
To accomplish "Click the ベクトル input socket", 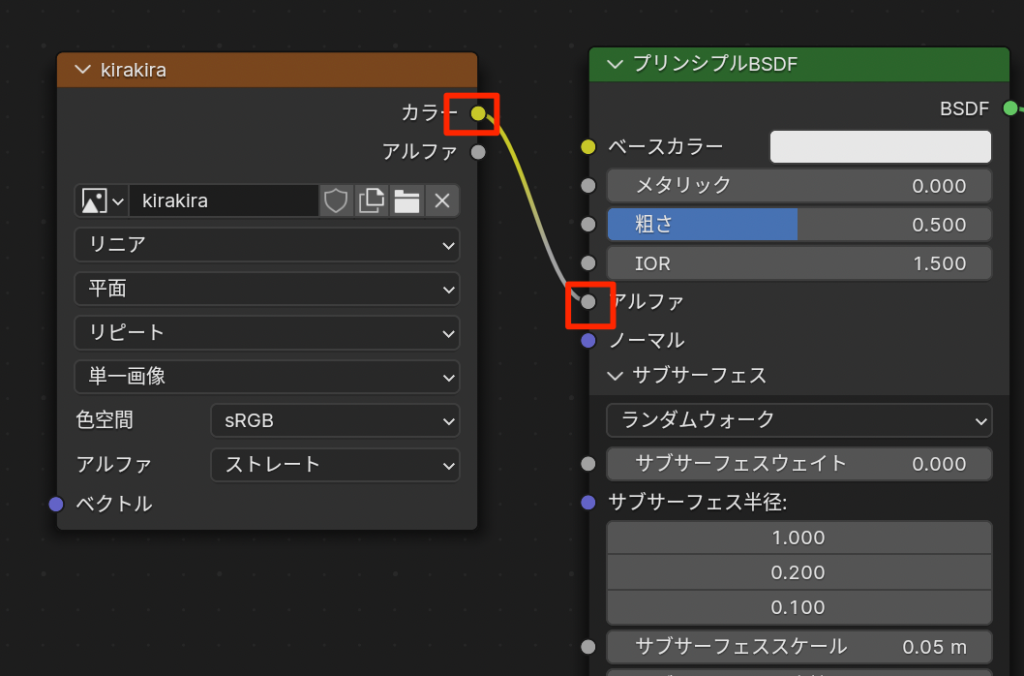I will [x=57, y=504].
